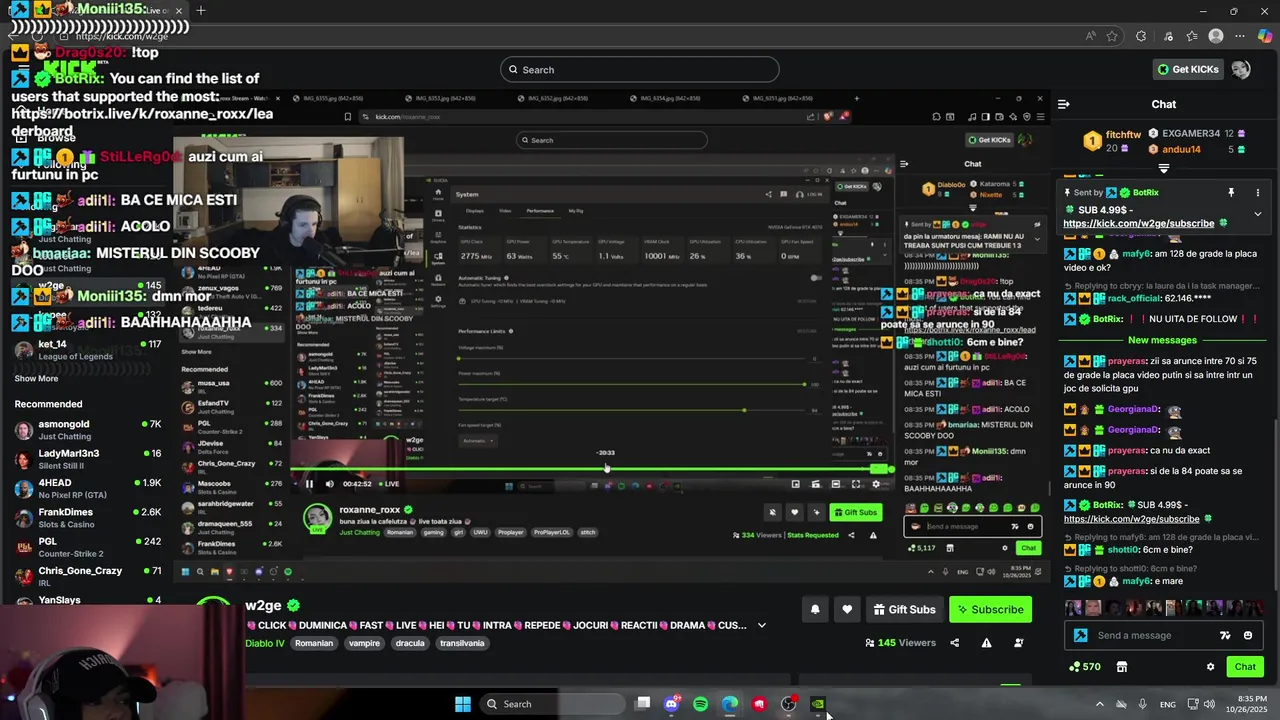The image size is (1280, 720).
Task: Jump to New messages in chat
Action: pyautogui.click(x=1162, y=340)
